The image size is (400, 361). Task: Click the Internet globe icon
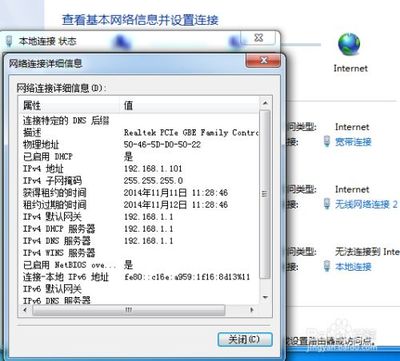pyautogui.click(x=349, y=44)
